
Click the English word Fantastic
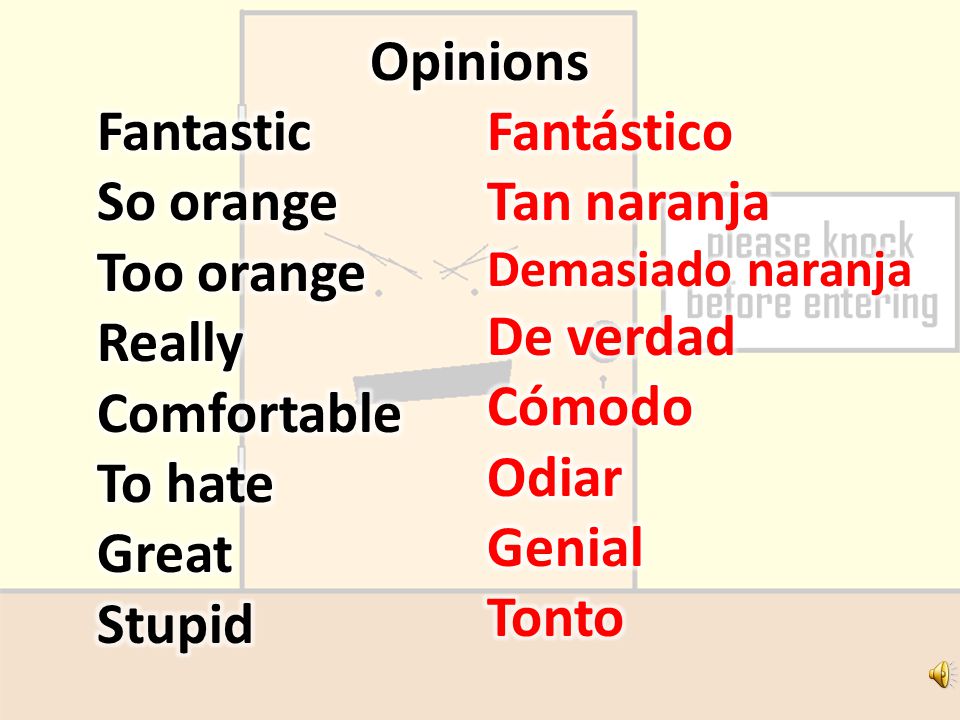pyautogui.click(x=204, y=132)
